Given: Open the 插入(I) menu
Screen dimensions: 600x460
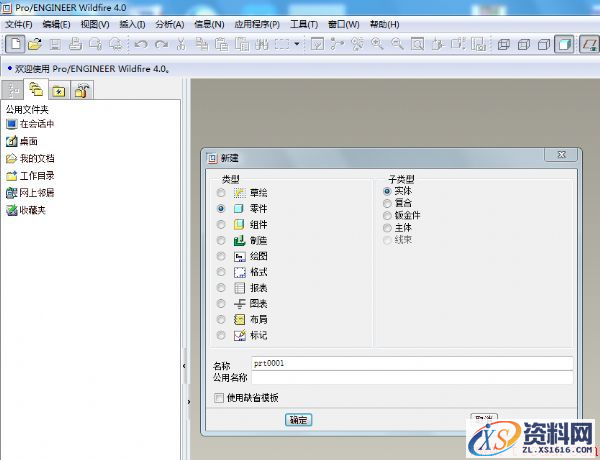Looking at the screenshot, I should click(132, 24).
